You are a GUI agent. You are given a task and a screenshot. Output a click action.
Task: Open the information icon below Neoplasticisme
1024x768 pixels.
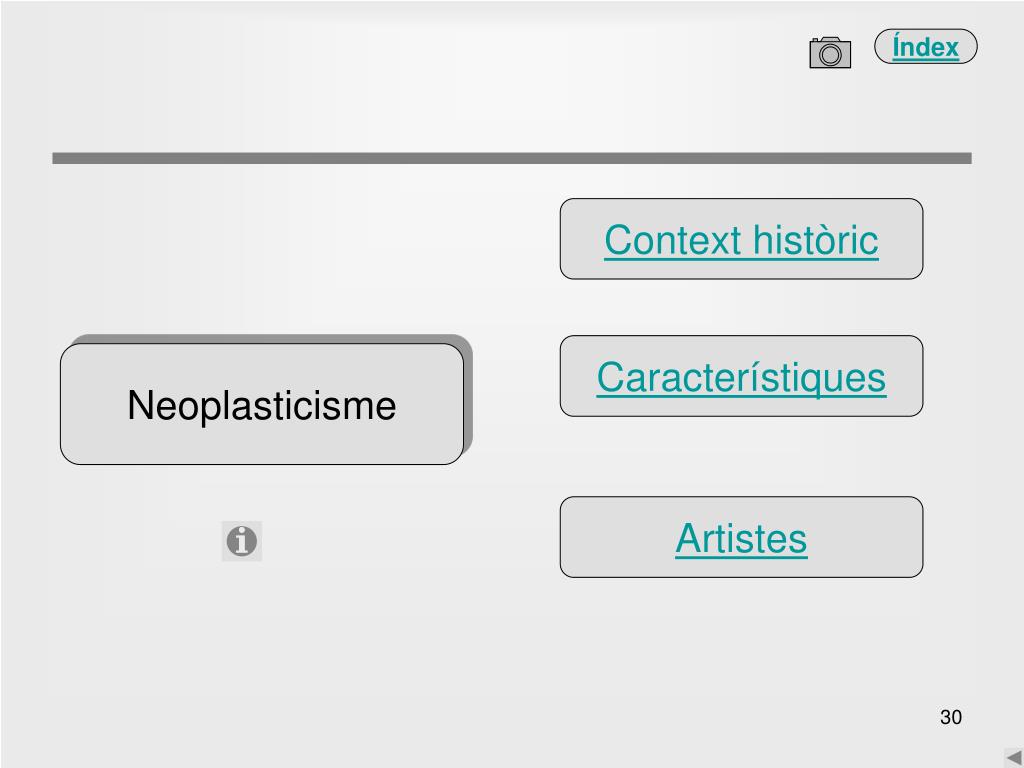242,541
